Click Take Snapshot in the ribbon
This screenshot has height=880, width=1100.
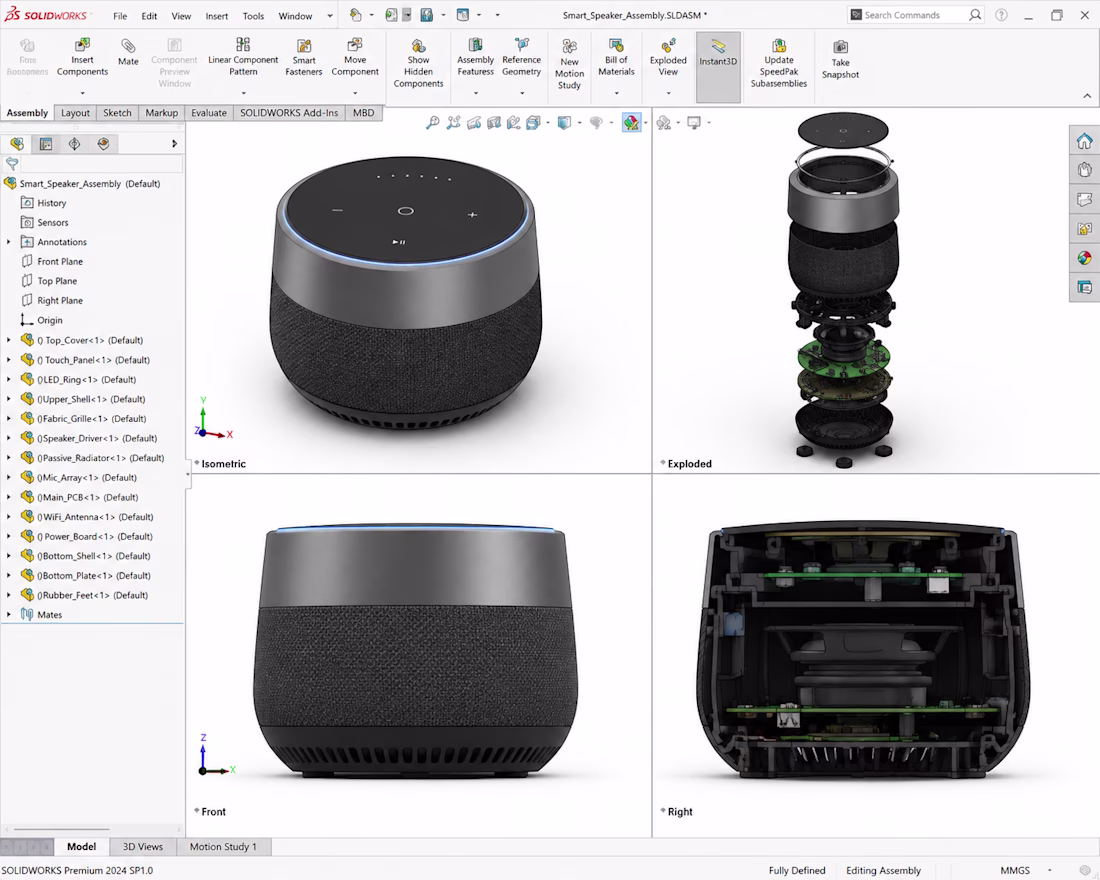click(840, 59)
